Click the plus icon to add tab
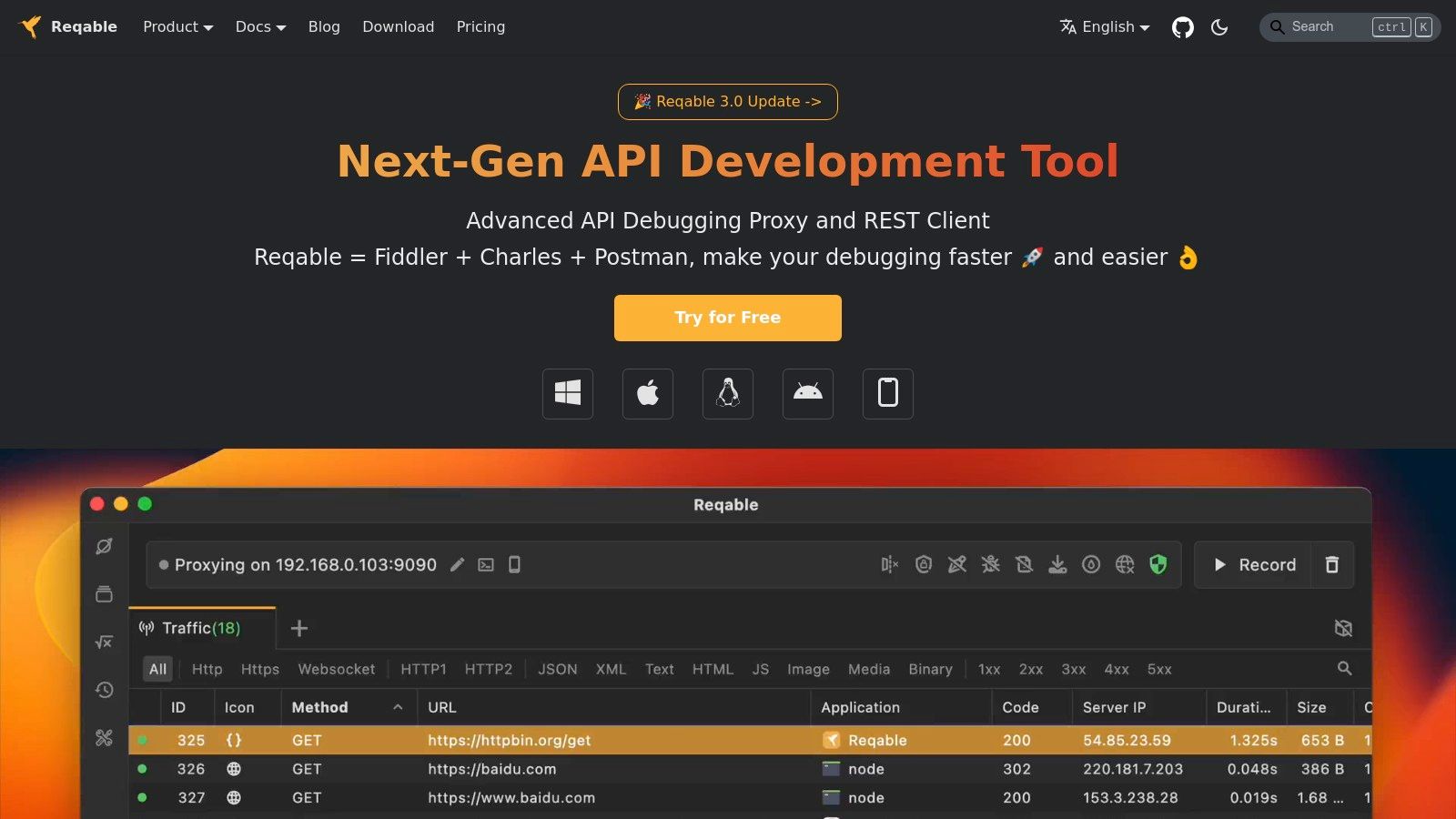1456x819 pixels. (299, 629)
